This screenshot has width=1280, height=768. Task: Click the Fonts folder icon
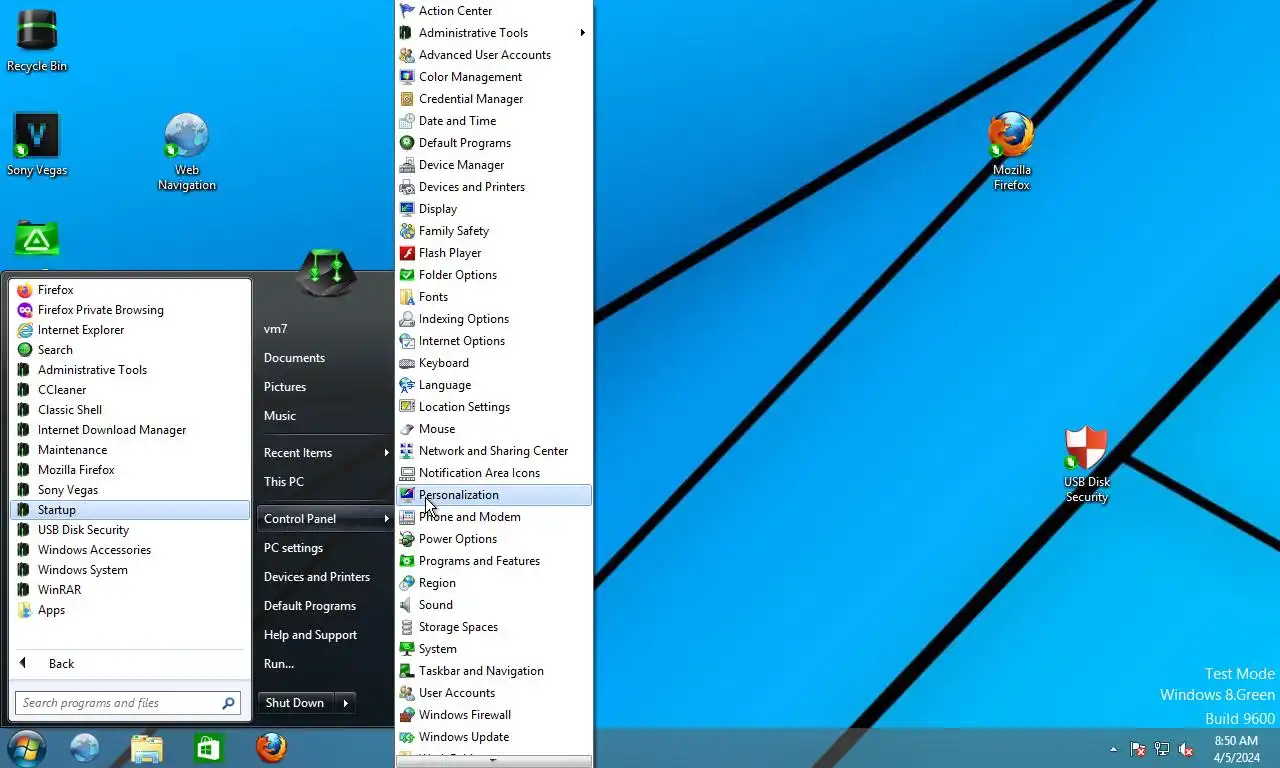[407, 297]
